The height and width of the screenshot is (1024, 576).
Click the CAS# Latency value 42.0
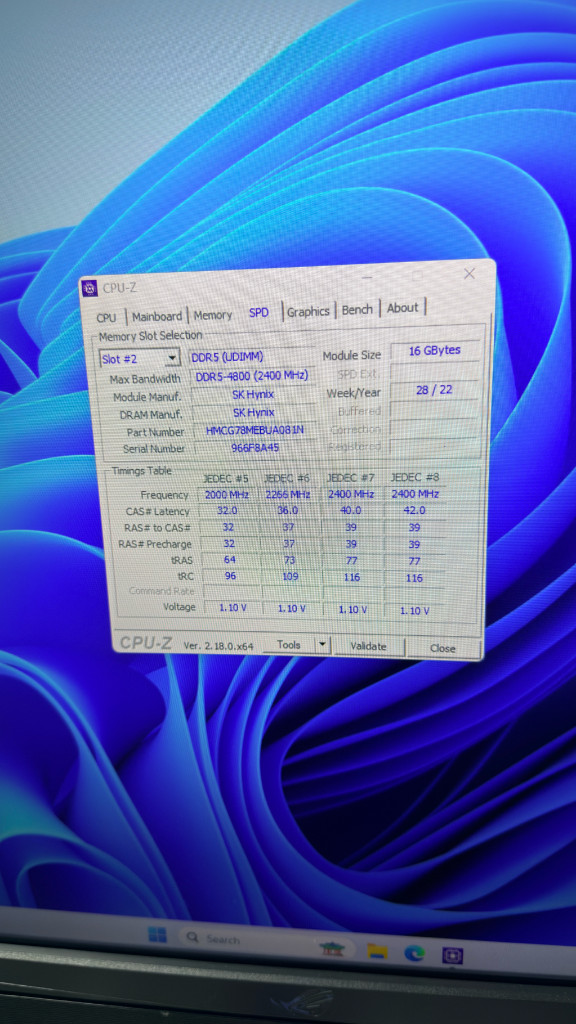tap(415, 511)
